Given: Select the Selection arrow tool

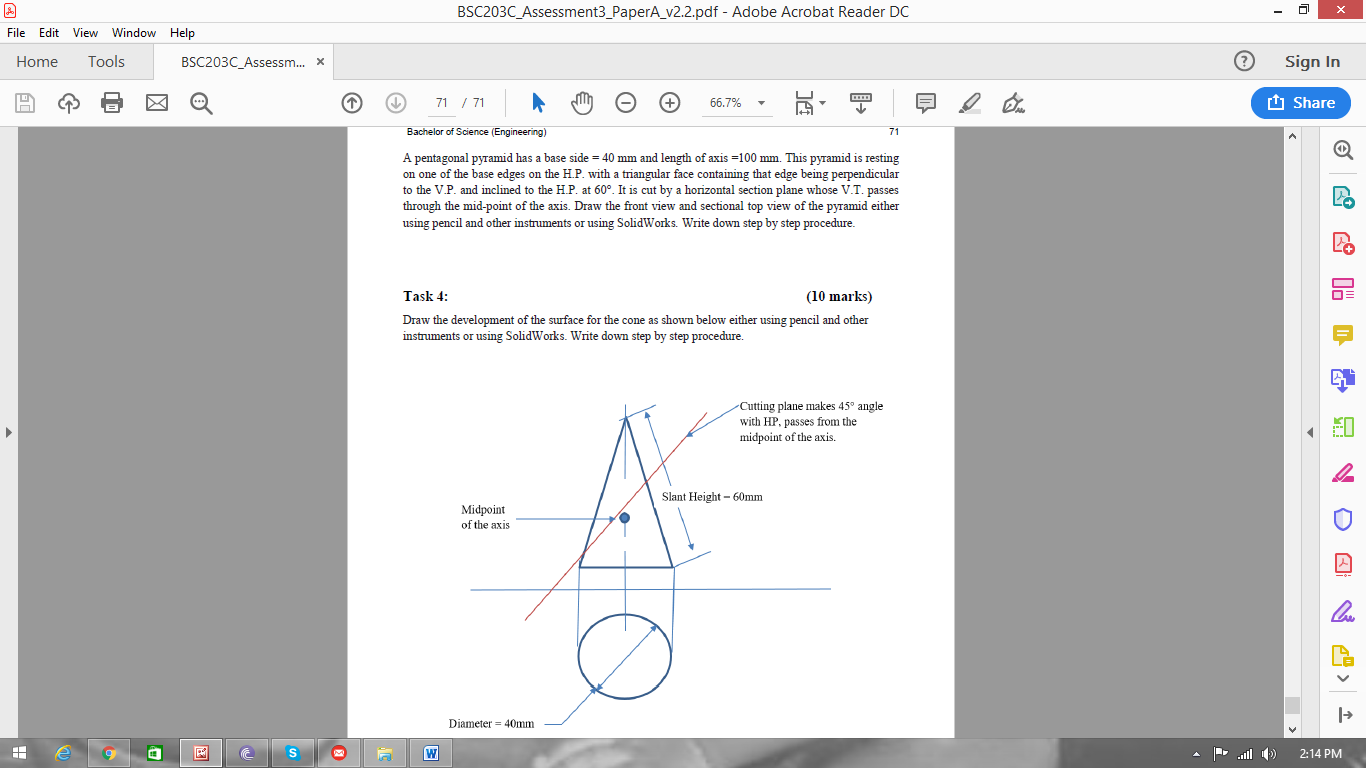Looking at the screenshot, I should pos(538,102).
